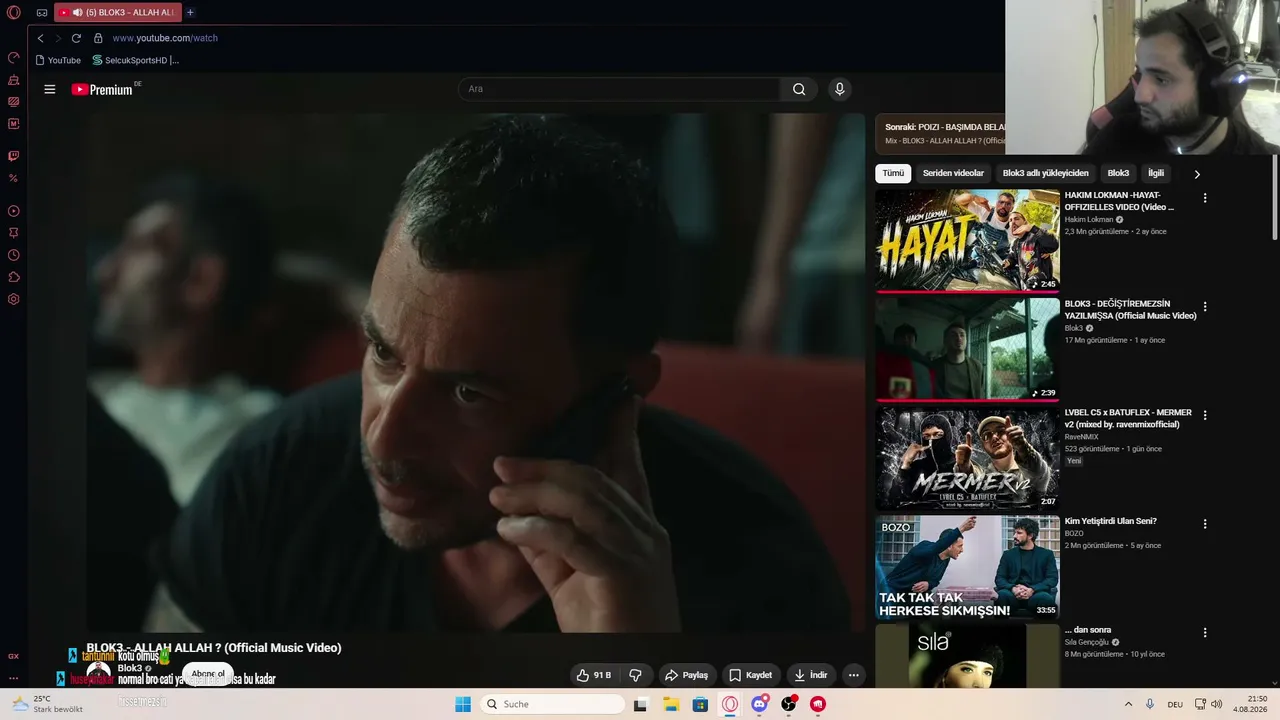Image resolution: width=1280 pixels, height=720 pixels.
Task: Open File Explorer from the taskbar
Action: 671,704
